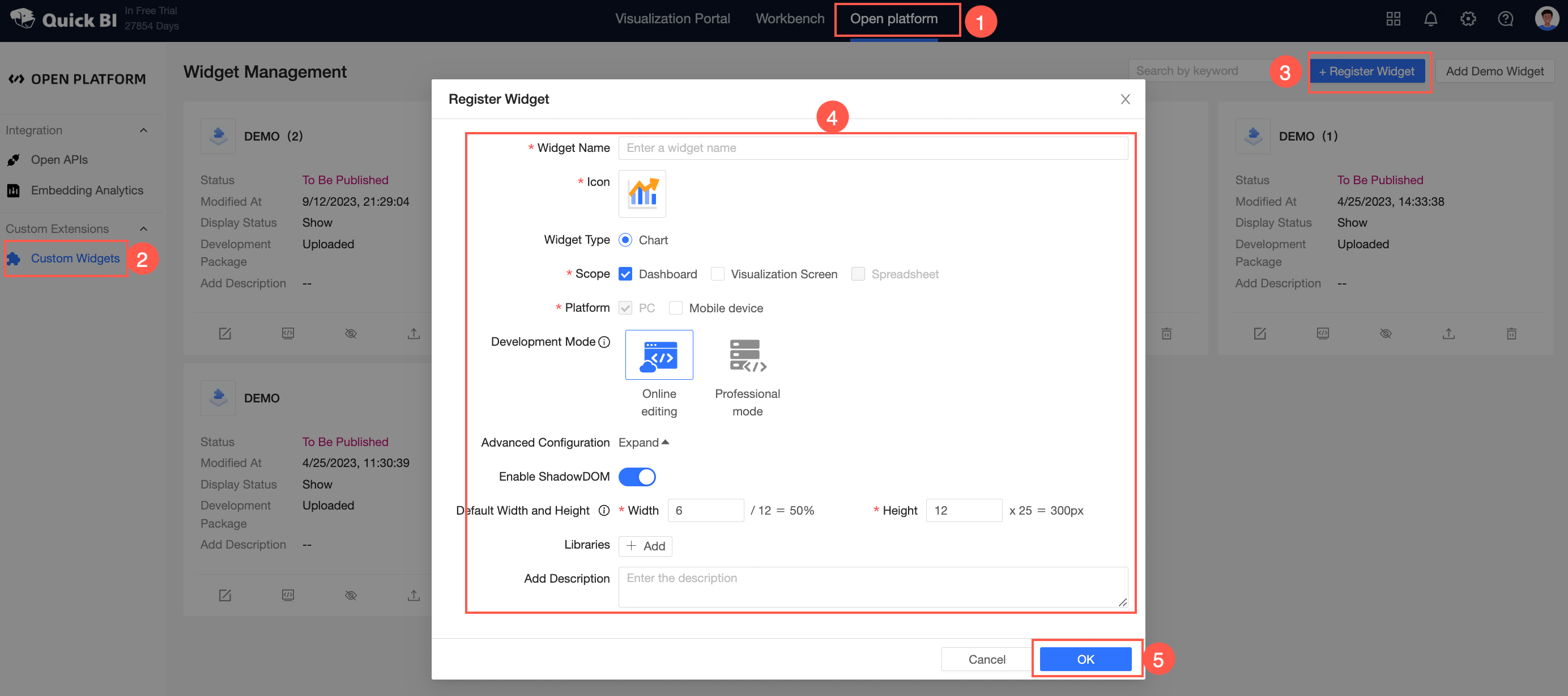Screen dimensions: 1568x696
Task: Open the user avatar menu
Action: point(1546,18)
